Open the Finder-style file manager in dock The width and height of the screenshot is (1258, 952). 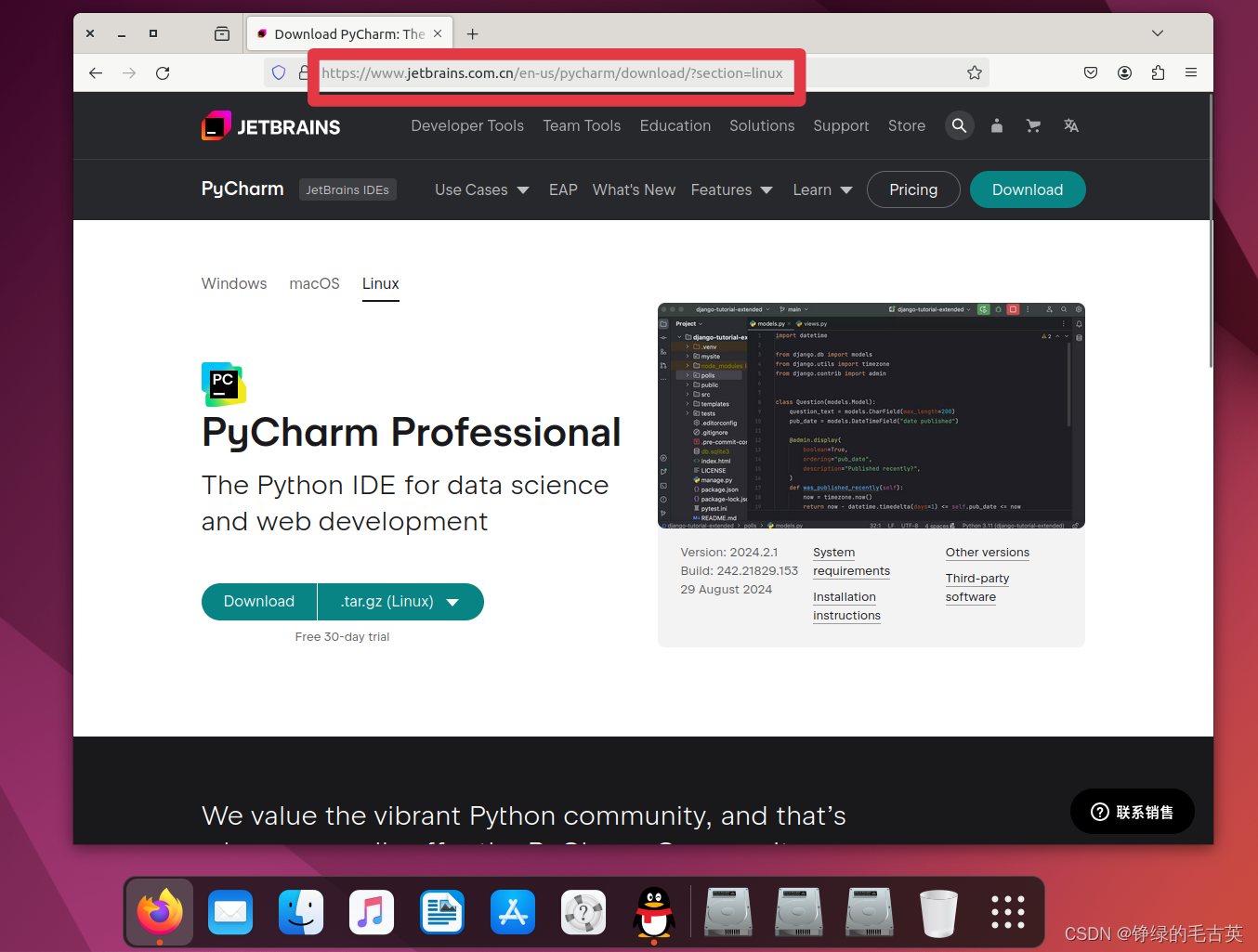pos(301,913)
